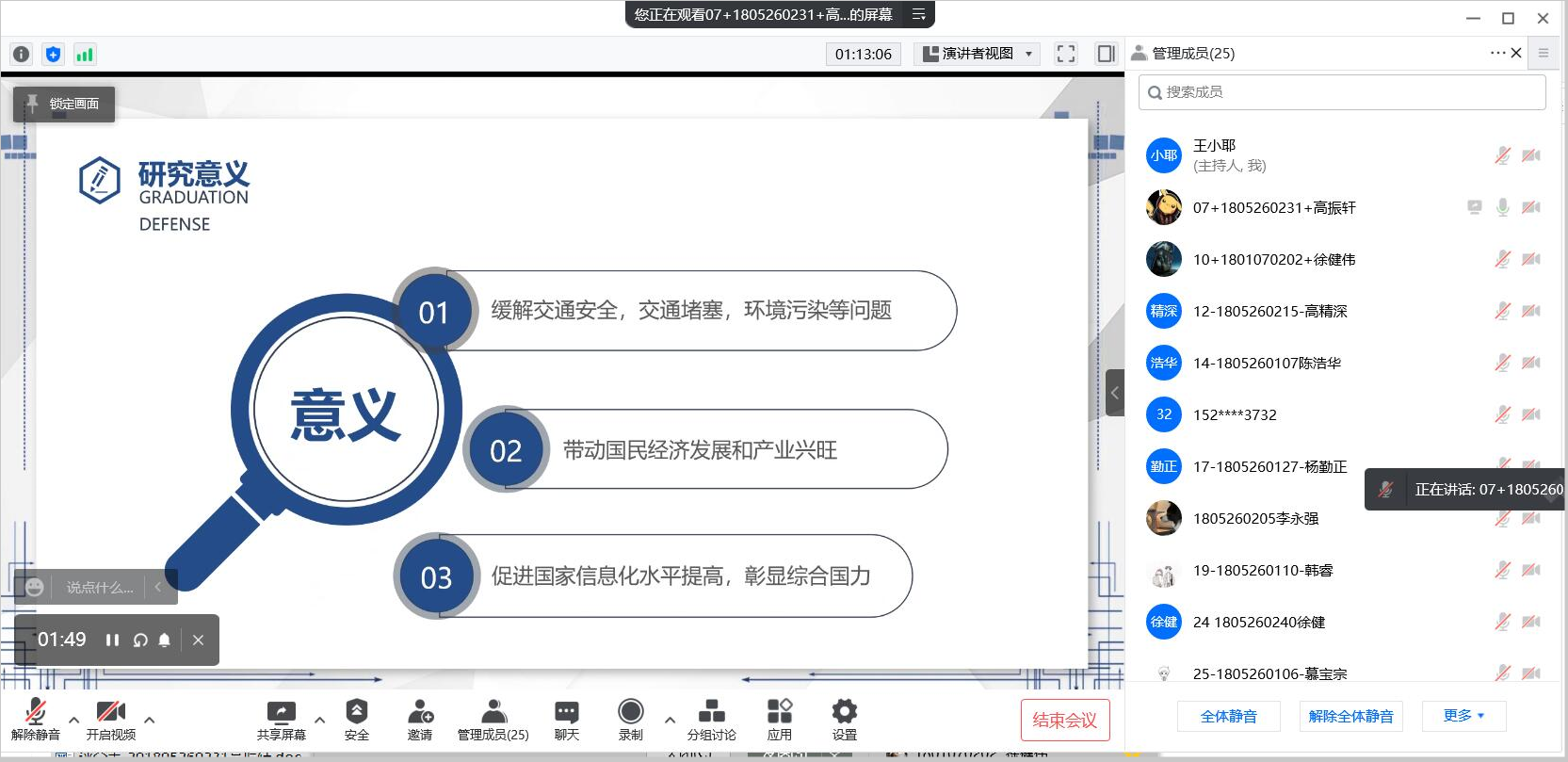The width and height of the screenshot is (1568, 762).
Task: Expand audio options arrow beside mute button
Action: (x=73, y=721)
